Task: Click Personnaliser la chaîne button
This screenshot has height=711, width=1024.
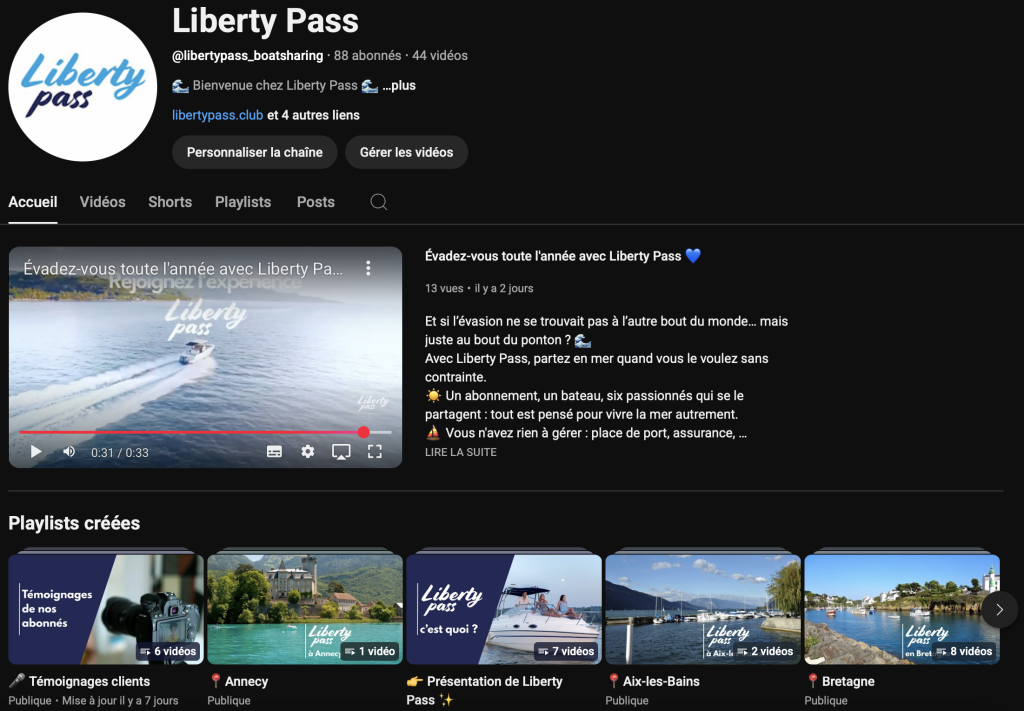Action: pos(255,152)
